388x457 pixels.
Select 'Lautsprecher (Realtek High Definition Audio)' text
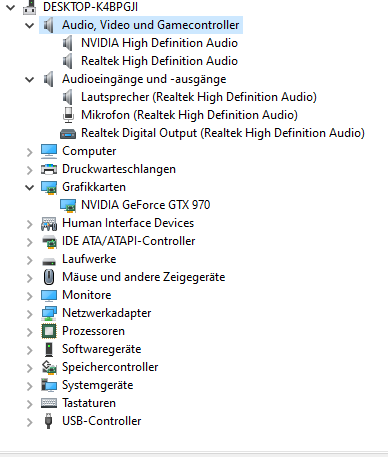click(x=199, y=97)
